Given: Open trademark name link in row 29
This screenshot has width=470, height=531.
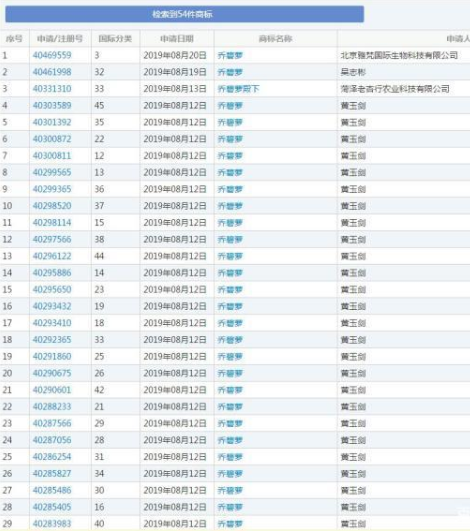Looking at the screenshot, I should [230, 524].
